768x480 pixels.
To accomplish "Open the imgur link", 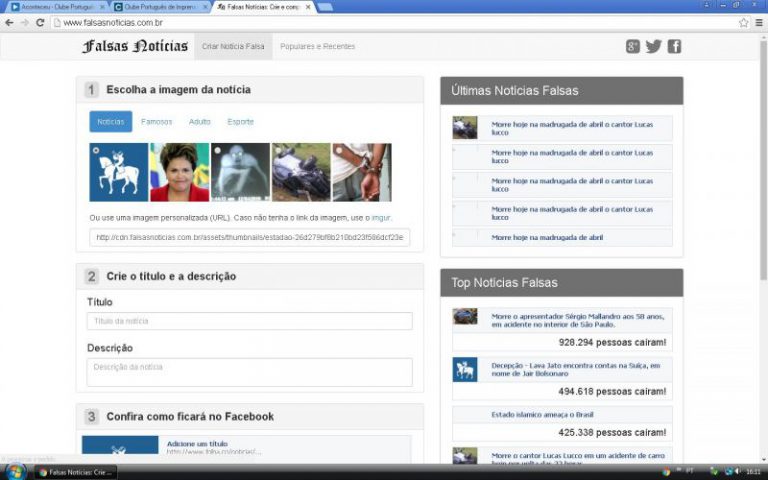I will coord(381,217).
